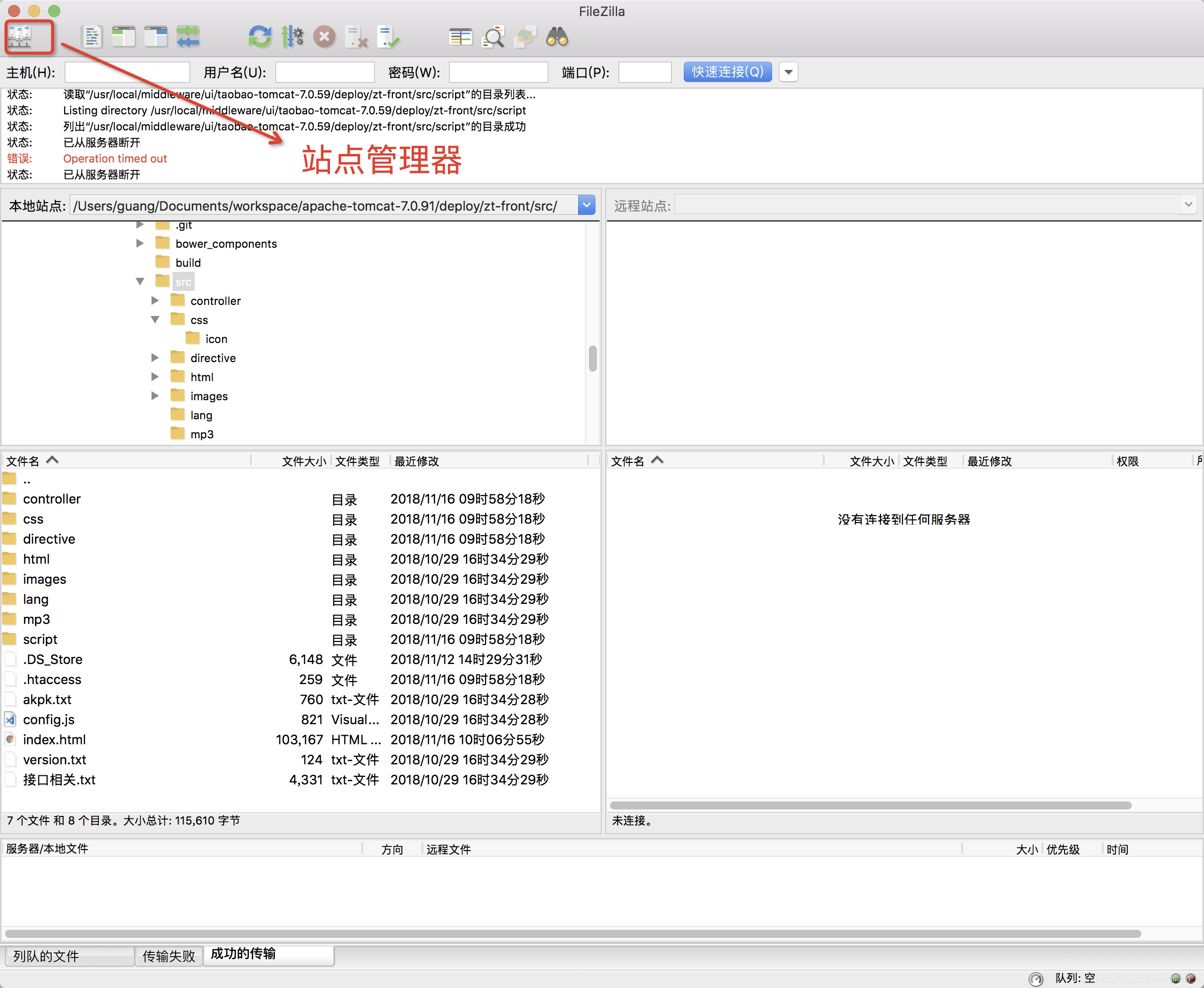The image size is (1204, 988).
Task: Click the bower_components folder icon in tree
Action: click(163, 243)
